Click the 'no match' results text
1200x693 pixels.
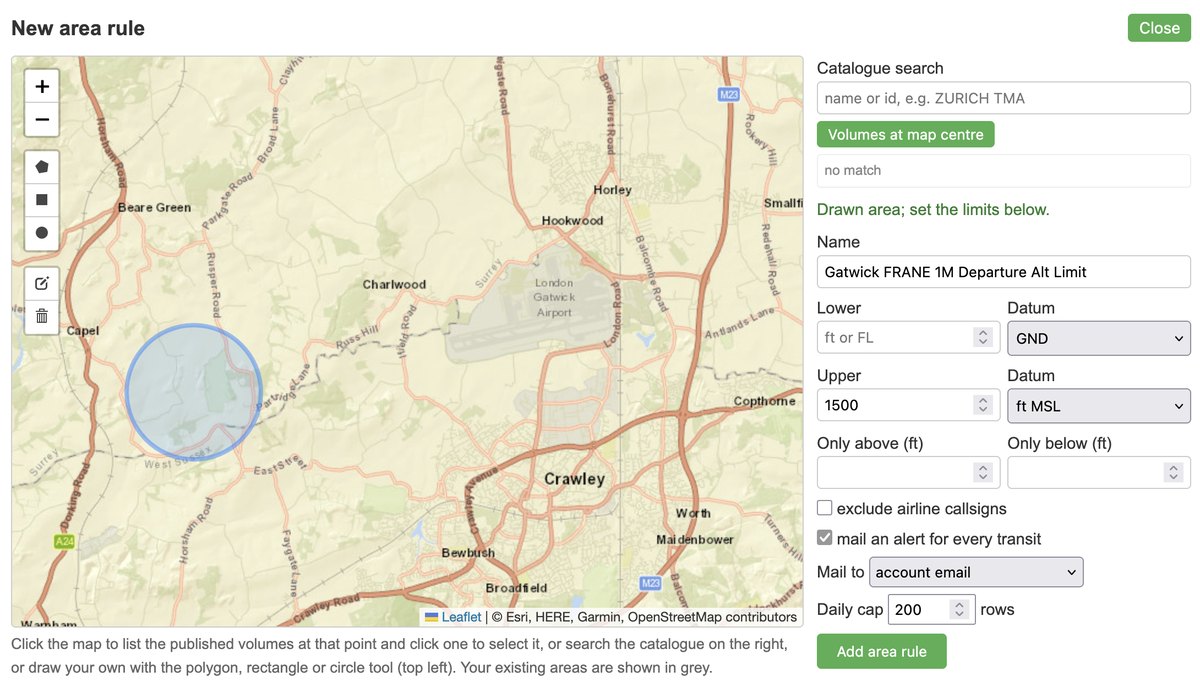[853, 170]
